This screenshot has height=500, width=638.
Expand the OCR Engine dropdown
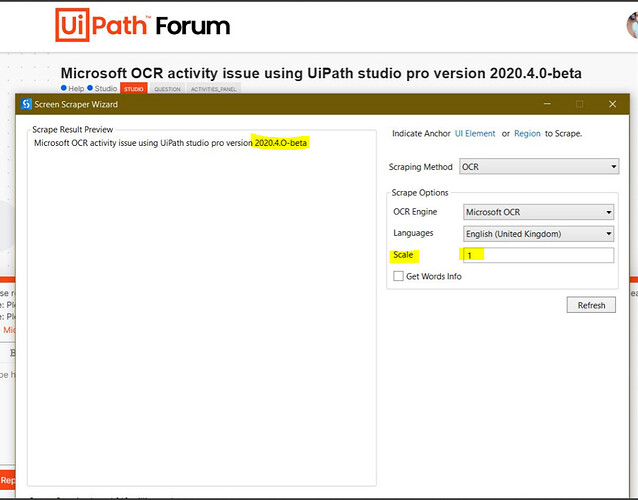[538, 212]
